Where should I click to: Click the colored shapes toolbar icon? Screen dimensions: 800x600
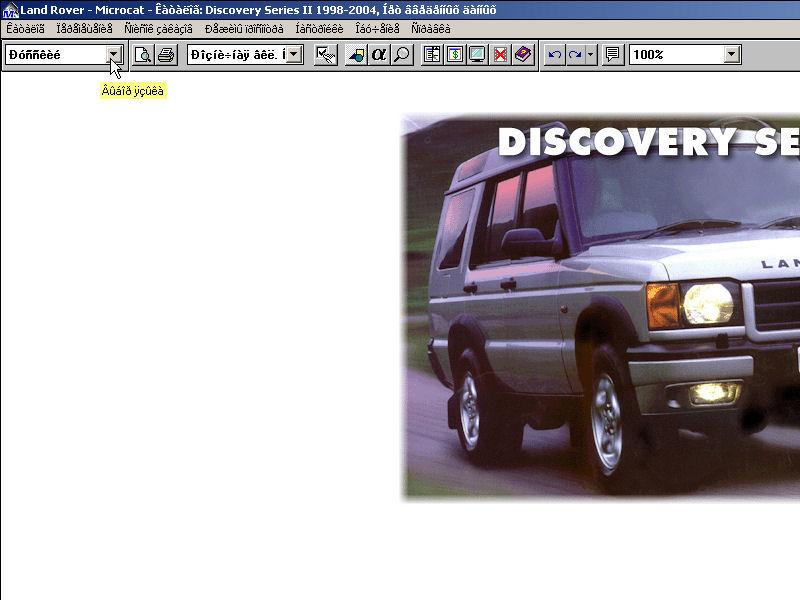[356, 55]
